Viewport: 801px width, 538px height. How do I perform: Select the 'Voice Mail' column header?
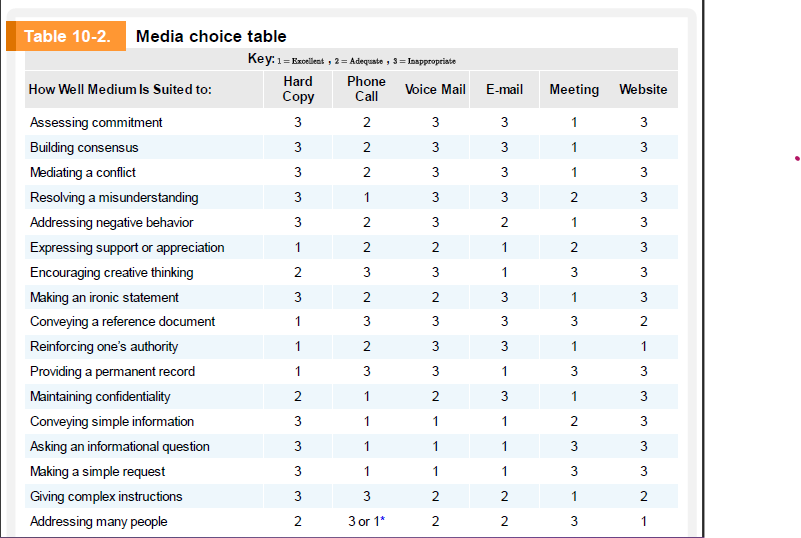click(x=435, y=89)
